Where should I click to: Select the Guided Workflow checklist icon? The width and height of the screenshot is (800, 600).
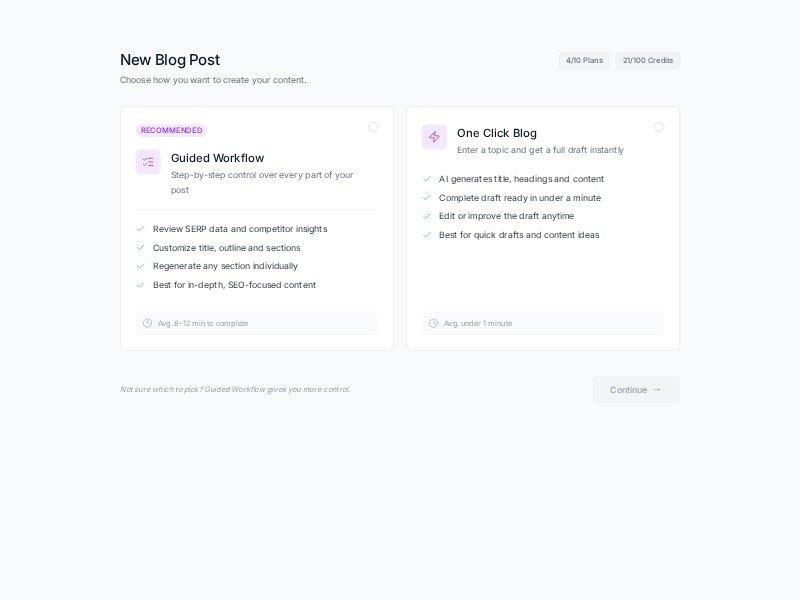point(147,161)
